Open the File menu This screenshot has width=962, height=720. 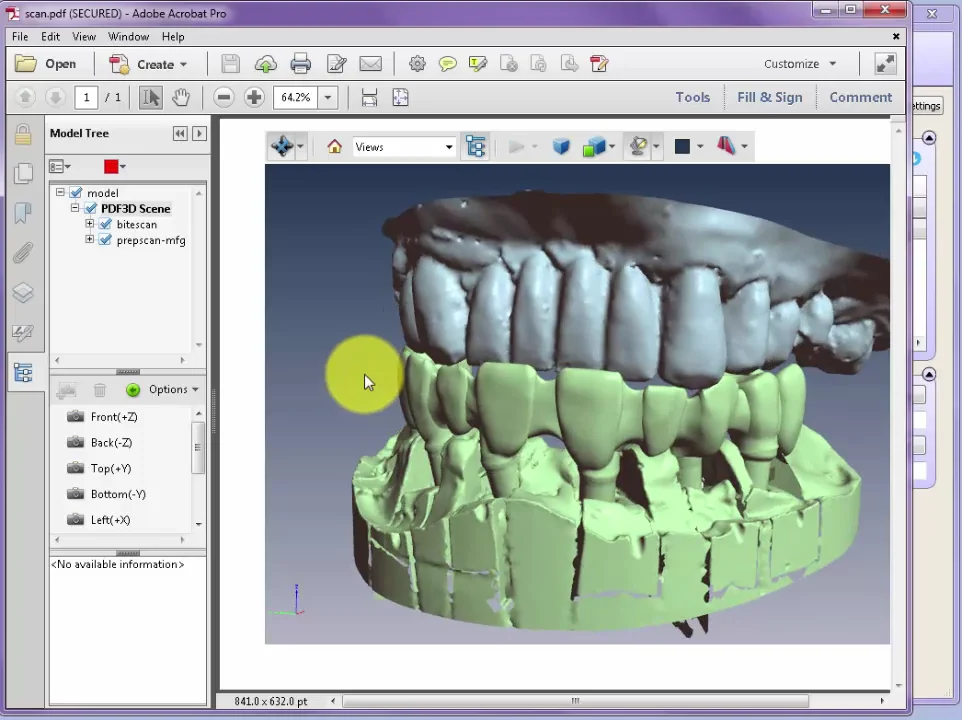click(x=20, y=37)
